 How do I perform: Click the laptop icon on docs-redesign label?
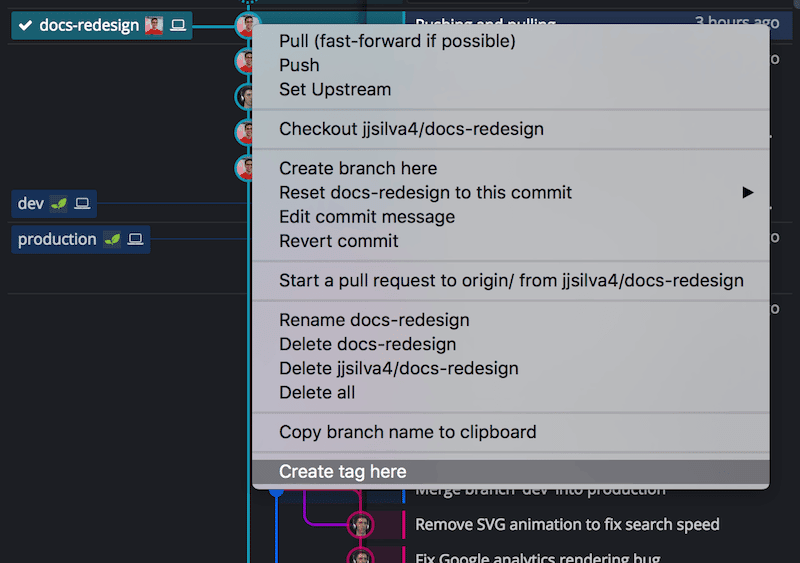(x=177, y=25)
